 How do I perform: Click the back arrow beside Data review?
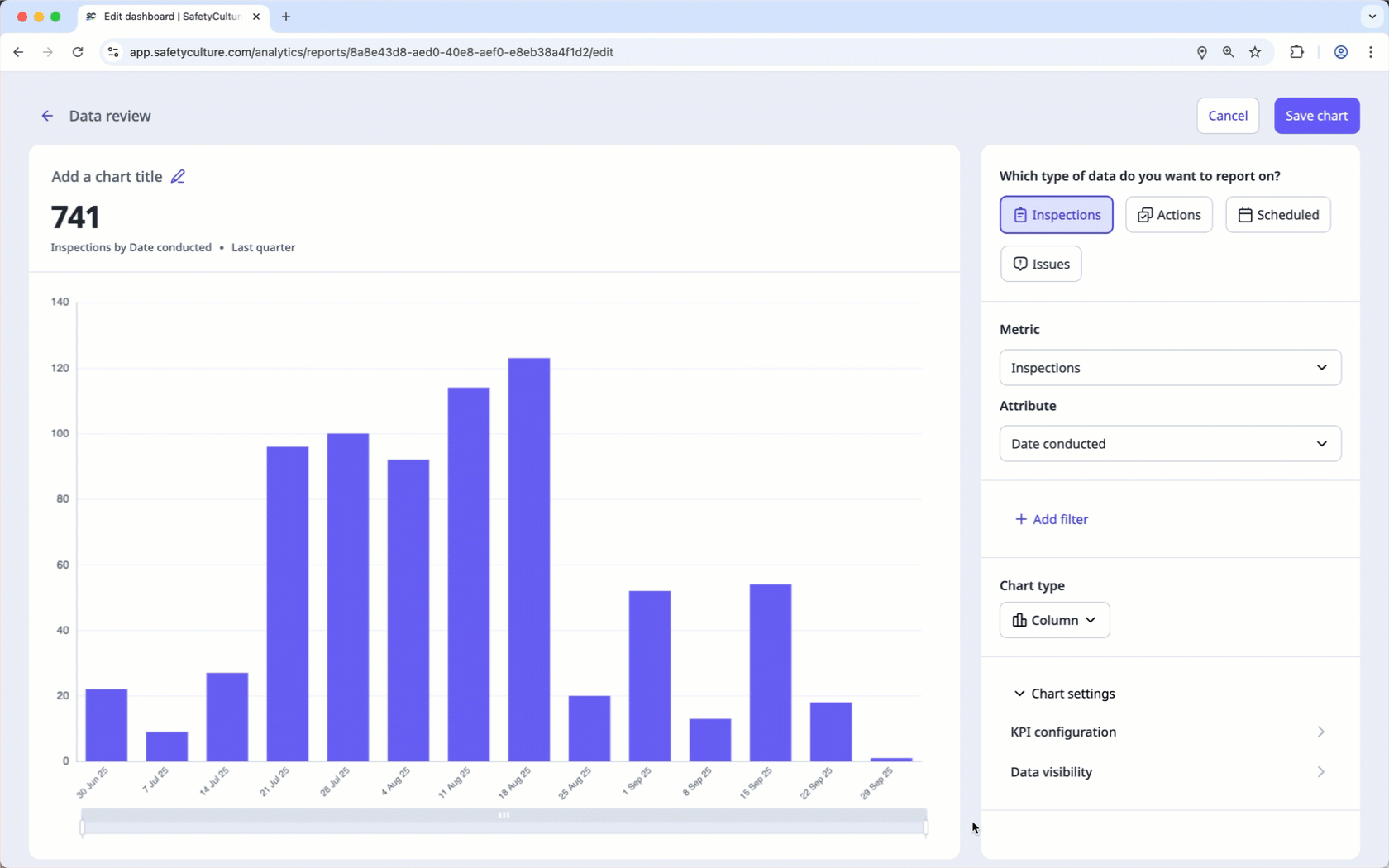click(47, 116)
